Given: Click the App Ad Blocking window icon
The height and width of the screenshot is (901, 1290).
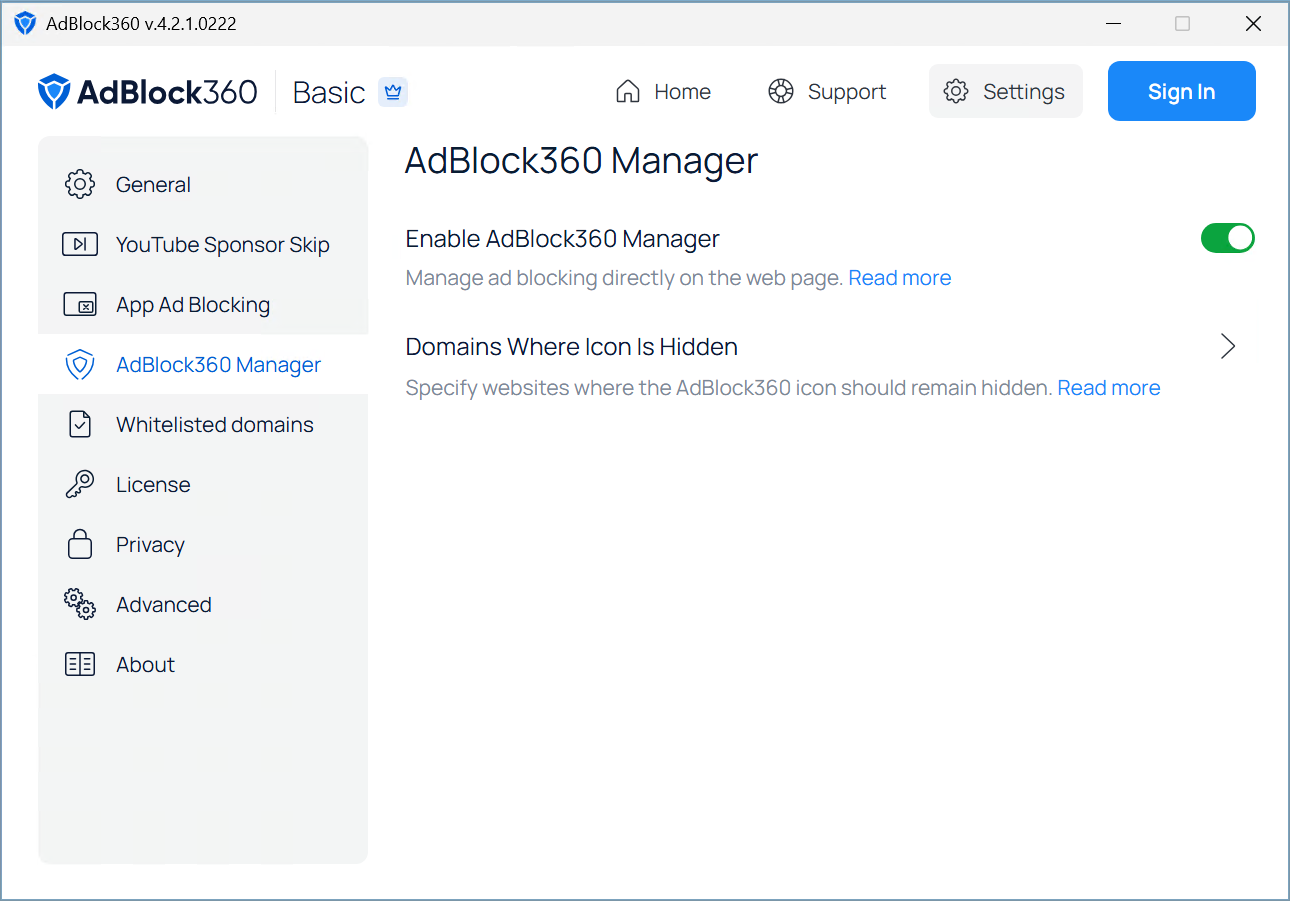Looking at the screenshot, I should click(80, 304).
